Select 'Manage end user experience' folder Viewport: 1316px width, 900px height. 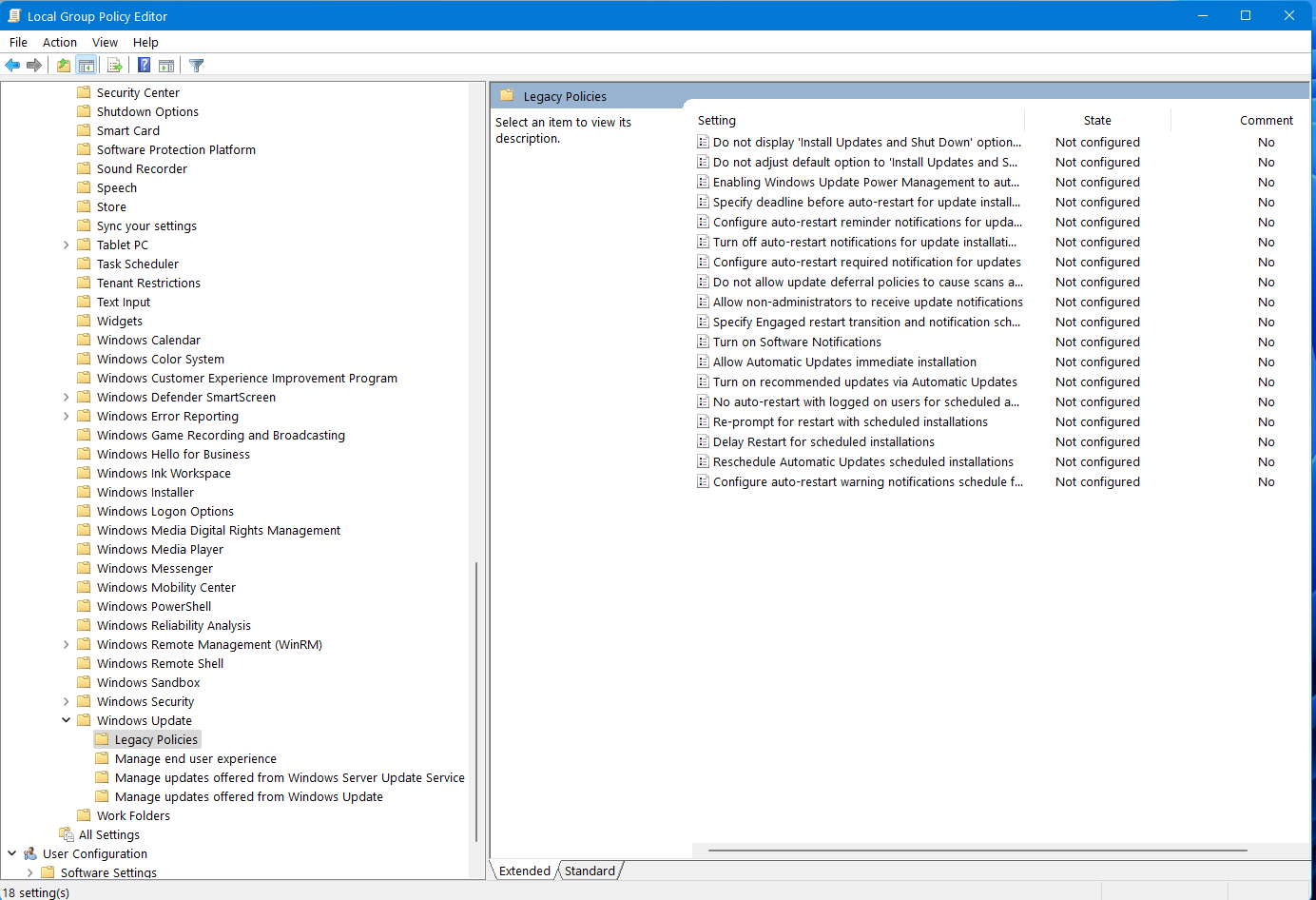[x=195, y=758]
